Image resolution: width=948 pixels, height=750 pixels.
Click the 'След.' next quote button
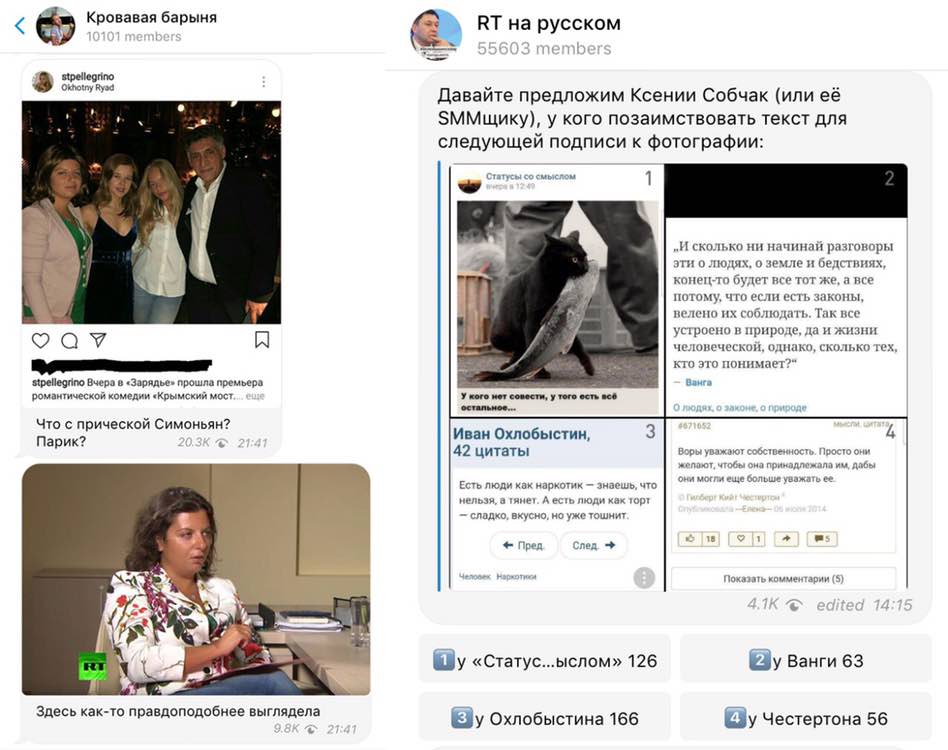594,545
